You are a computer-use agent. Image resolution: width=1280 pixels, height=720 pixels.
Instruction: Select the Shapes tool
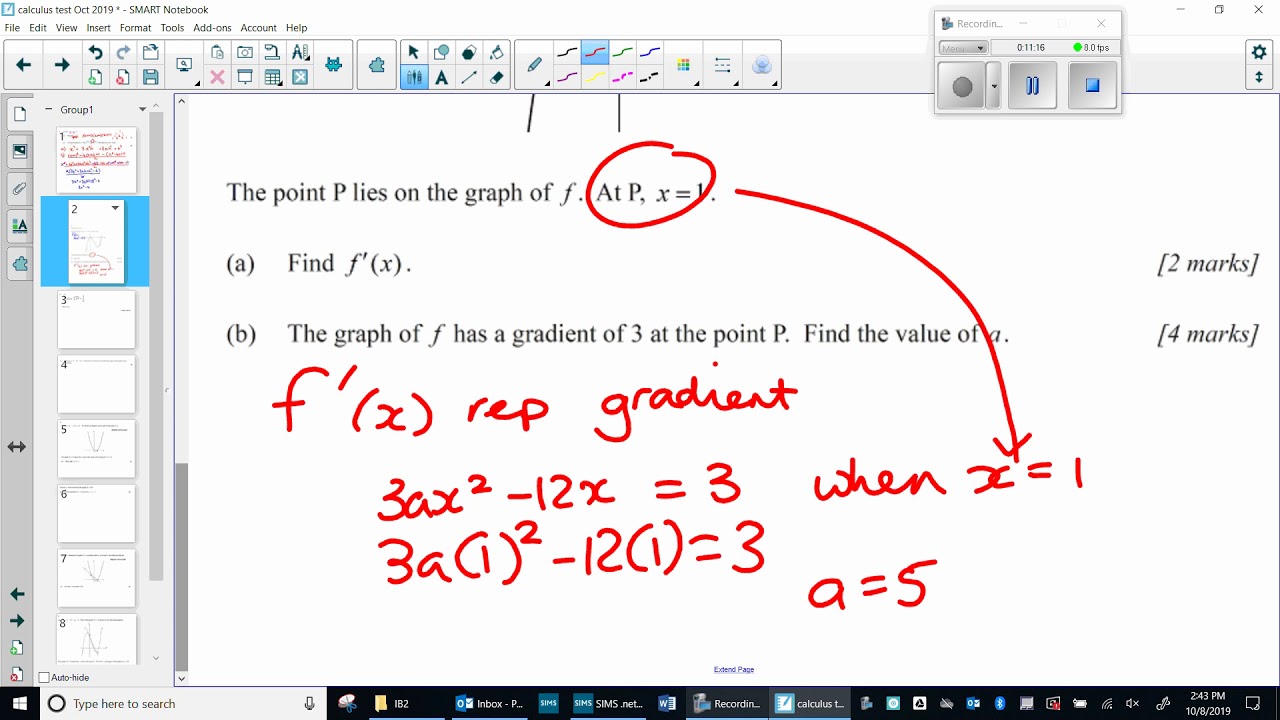click(441, 53)
